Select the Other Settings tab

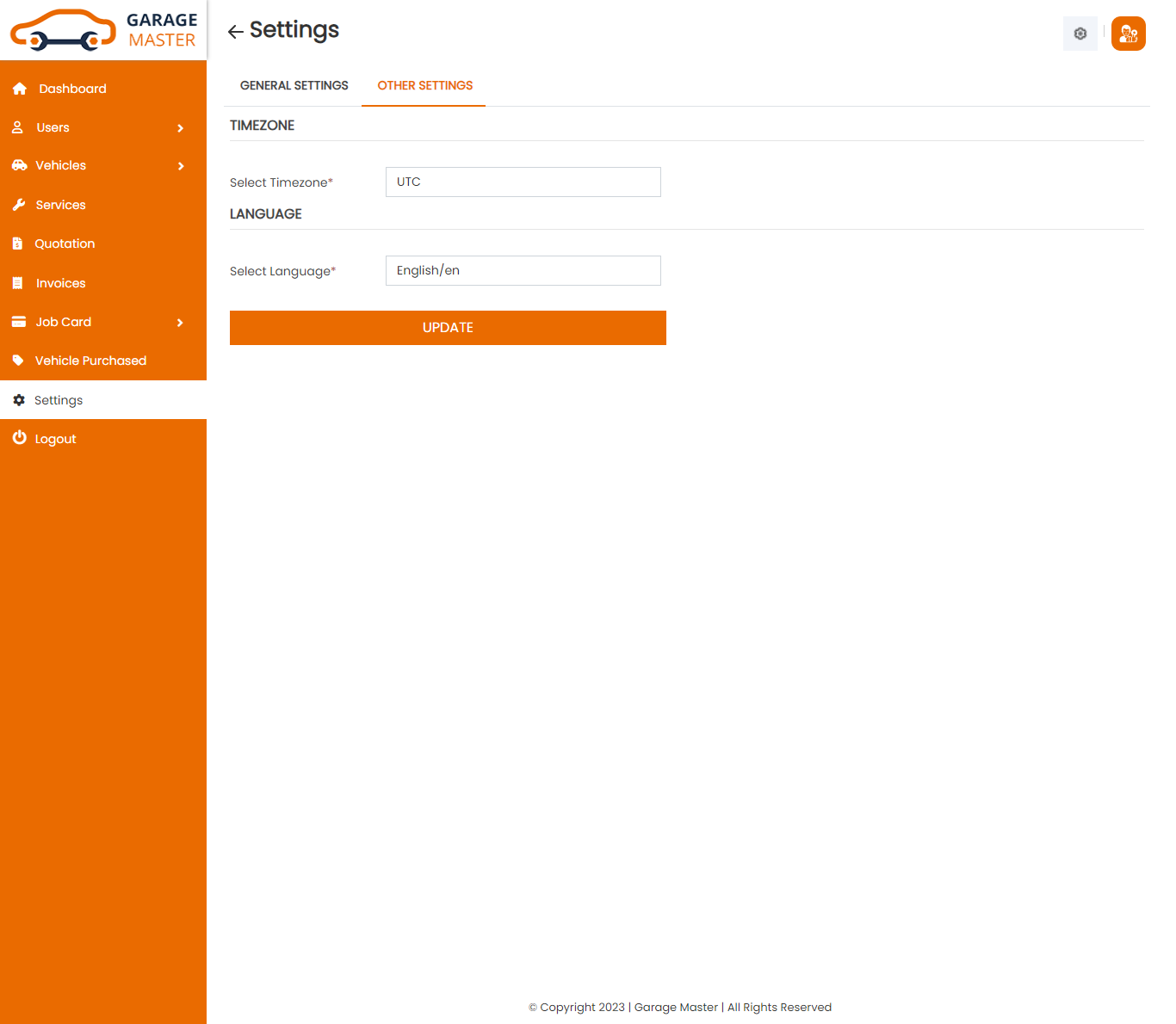[x=424, y=85]
